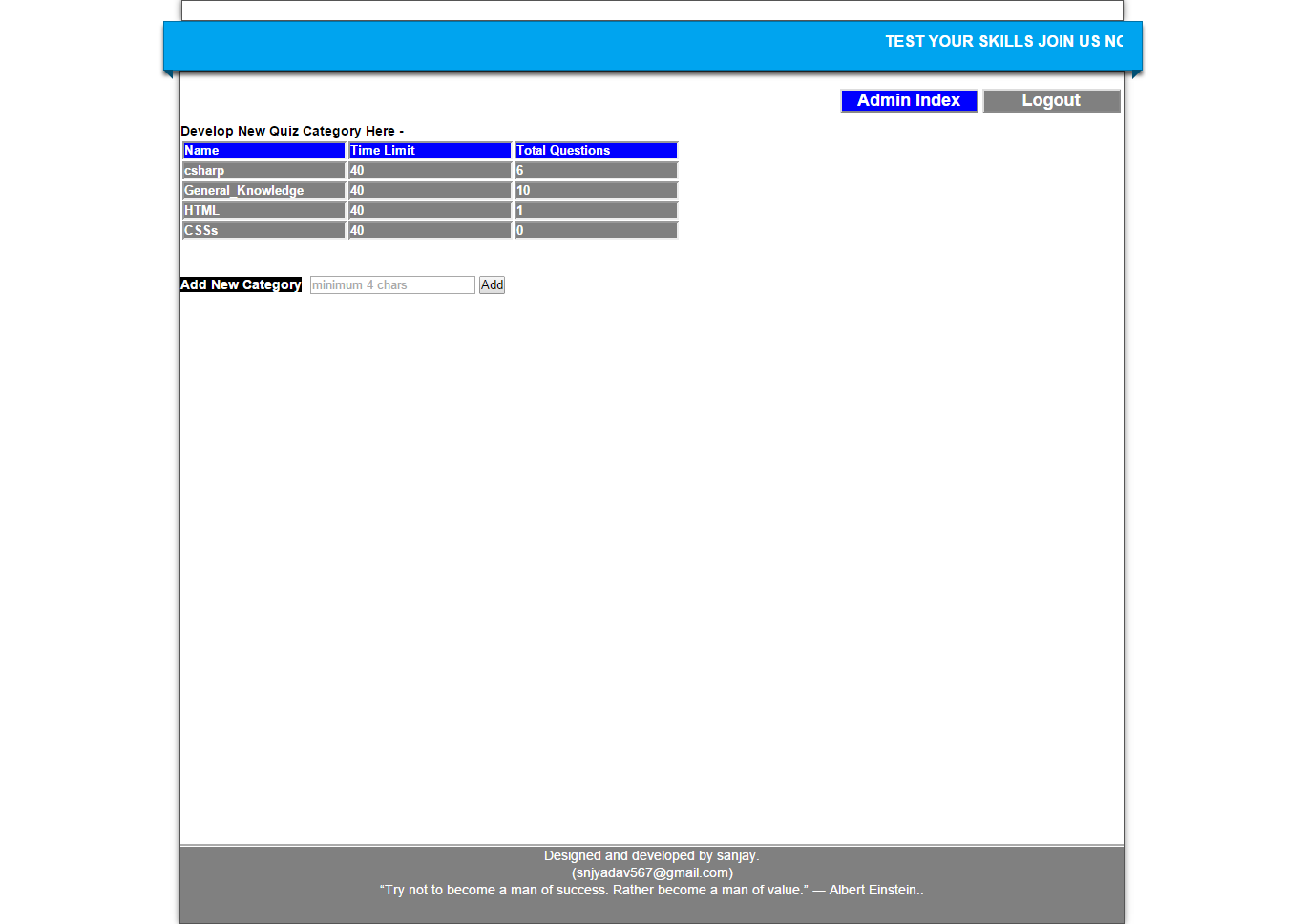Click the snjyadav567@gmail.com email link
This screenshot has height=924, width=1304.
652,872
